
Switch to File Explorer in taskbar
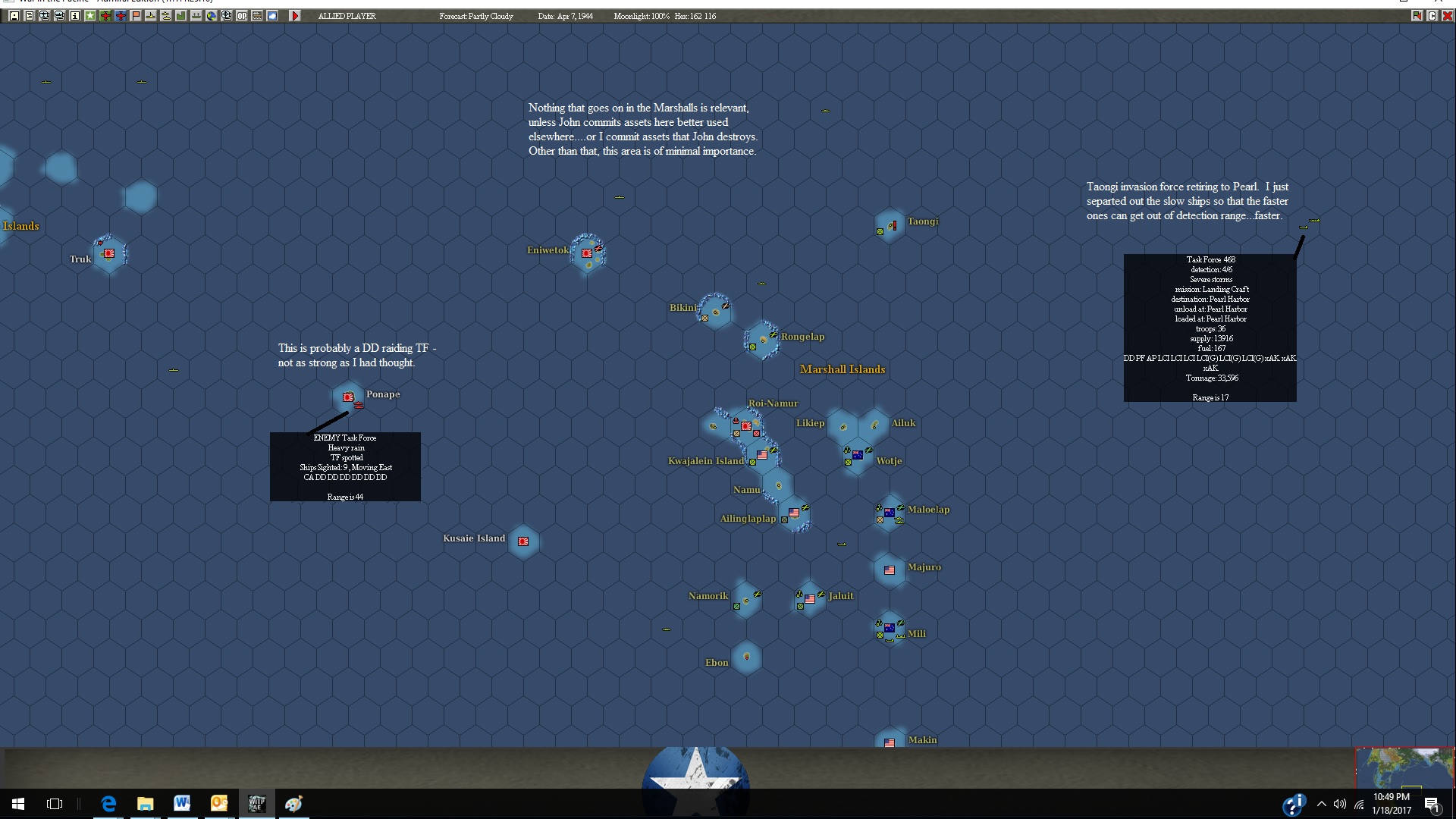click(x=145, y=804)
